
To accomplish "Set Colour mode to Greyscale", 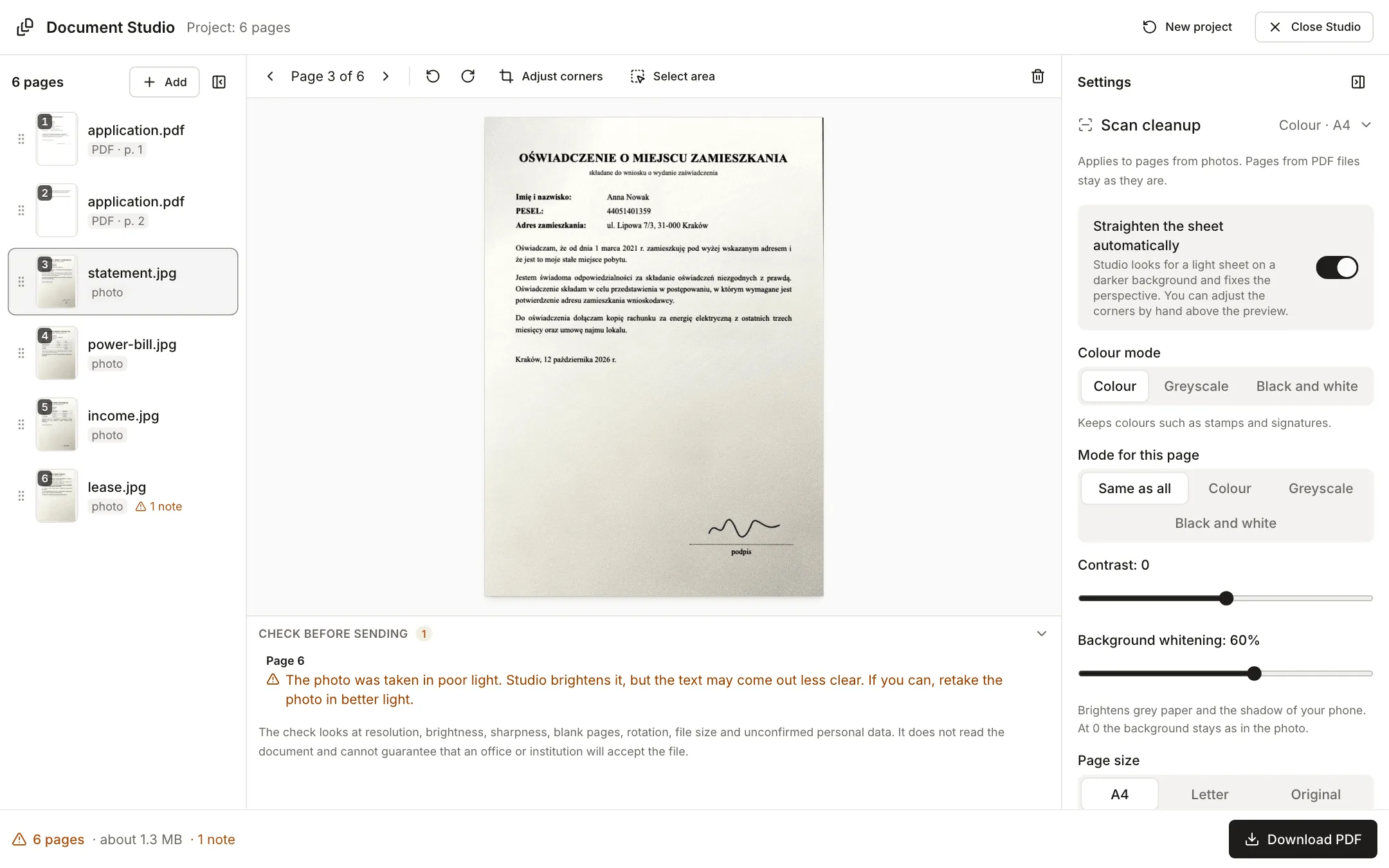I will click(1196, 386).
